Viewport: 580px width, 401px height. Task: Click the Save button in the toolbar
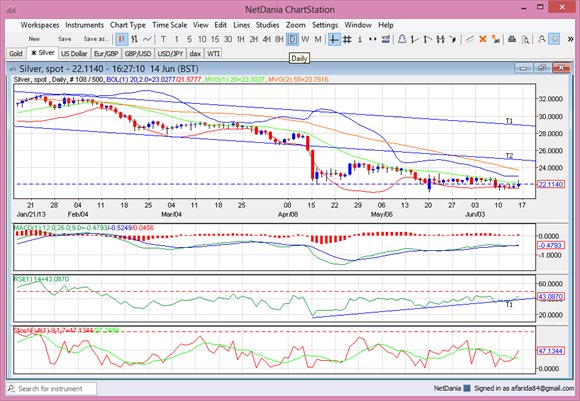[x=64, y=39]
